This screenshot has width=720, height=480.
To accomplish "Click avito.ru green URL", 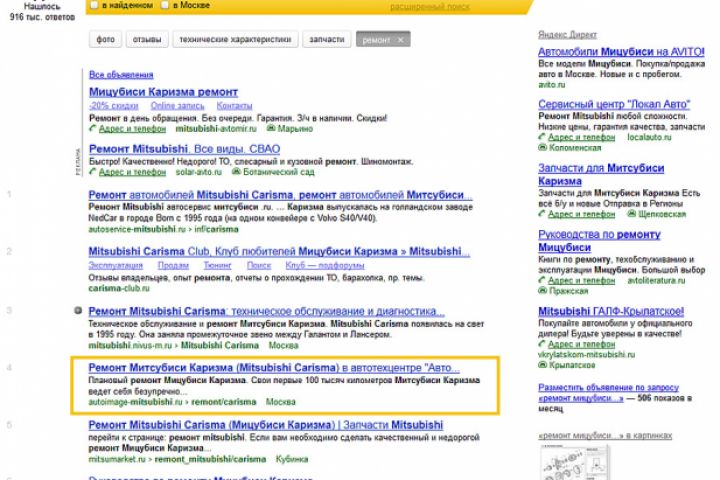I will click(552, 85).
